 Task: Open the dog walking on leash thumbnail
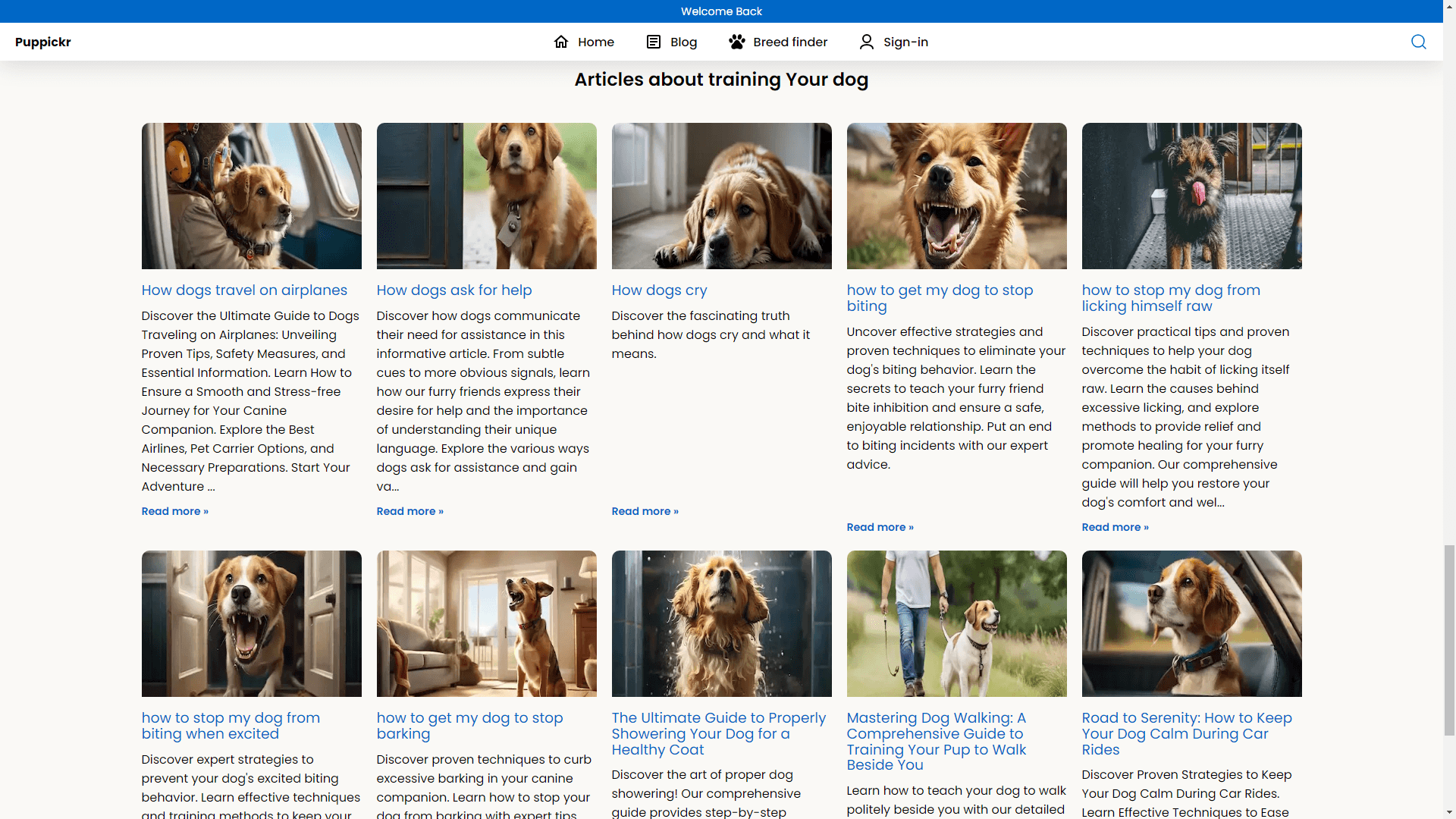coord(956,623)
